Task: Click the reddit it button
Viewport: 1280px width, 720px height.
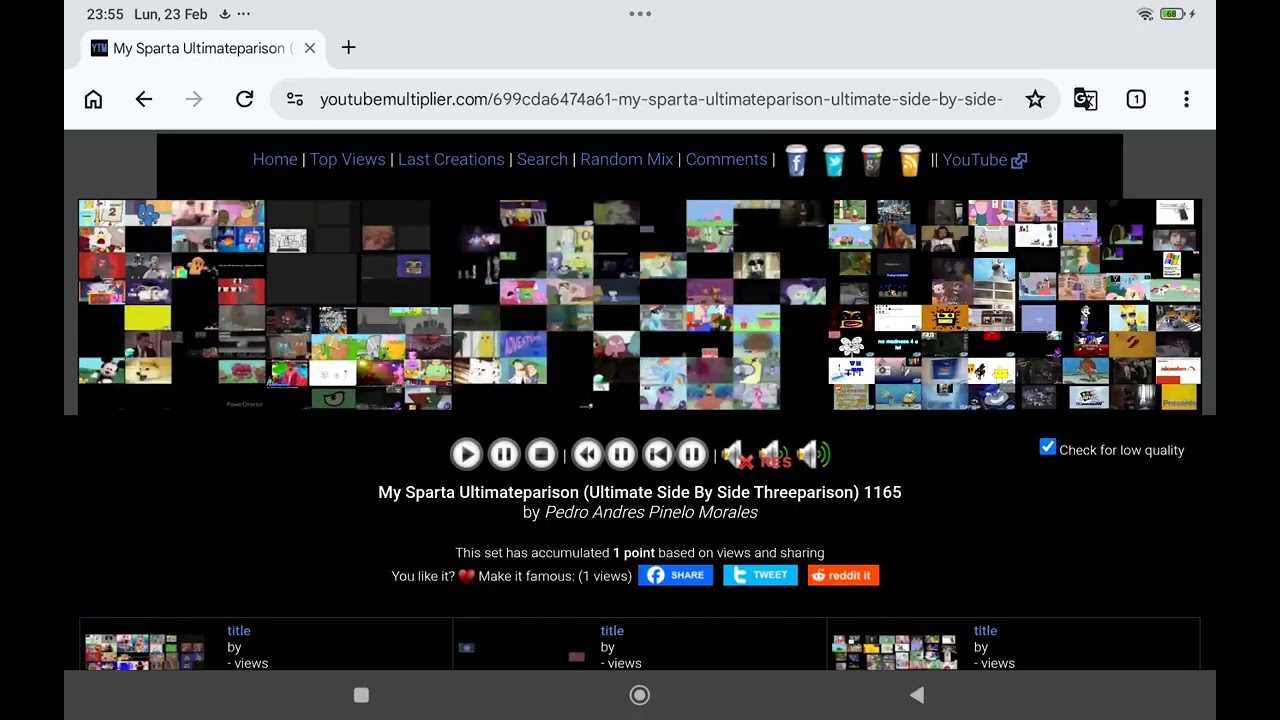Action: coord(843,575)
